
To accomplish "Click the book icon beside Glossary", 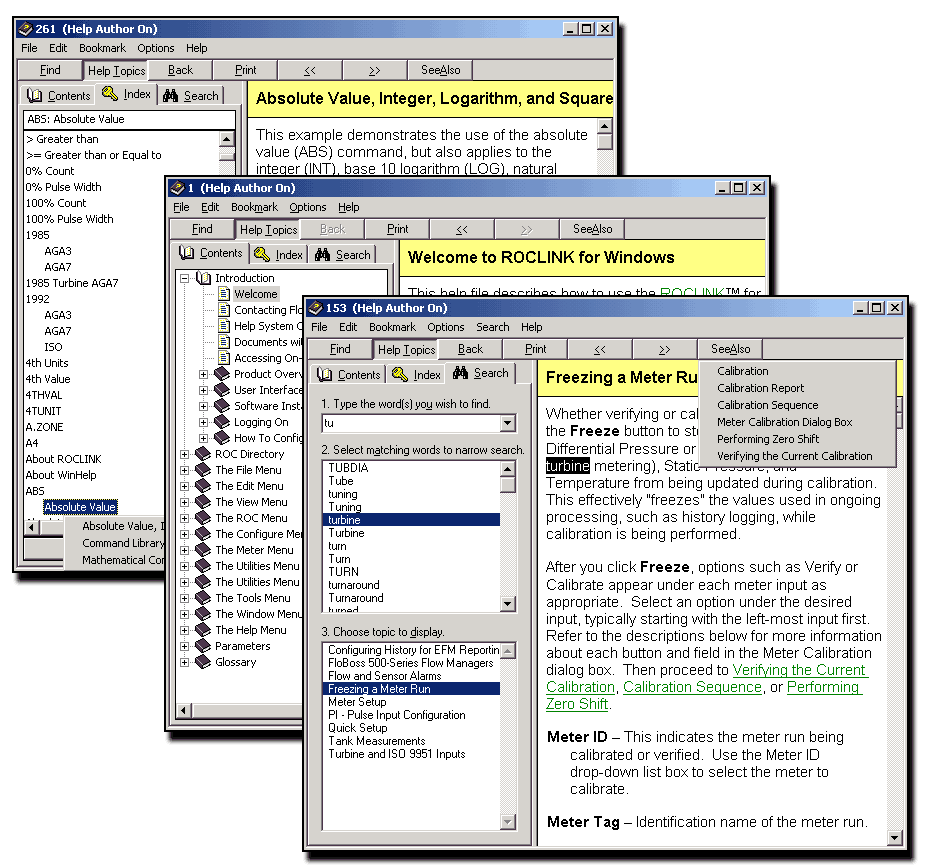I will (x=203, y=662).
